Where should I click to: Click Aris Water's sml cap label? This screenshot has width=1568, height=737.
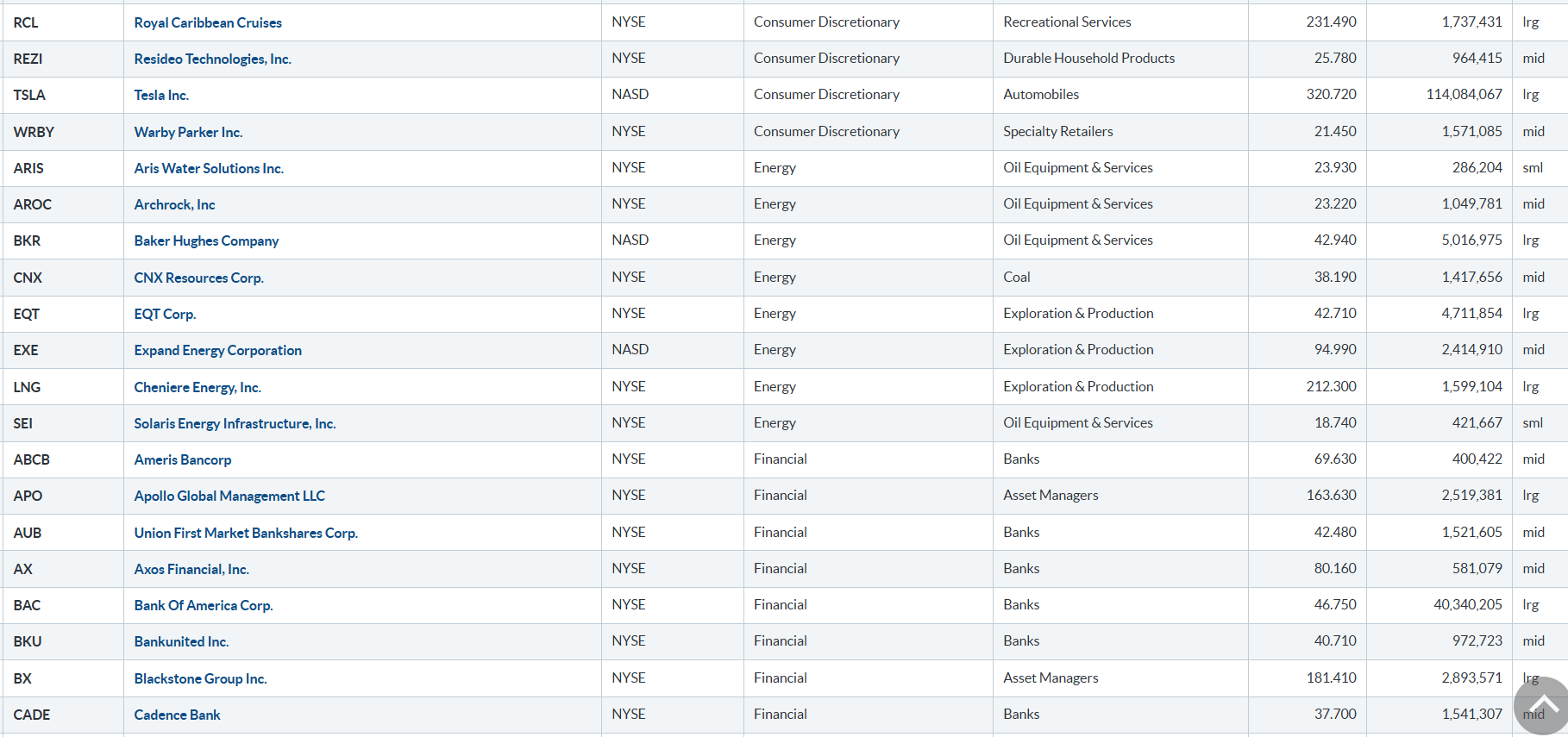[1533, 168]
